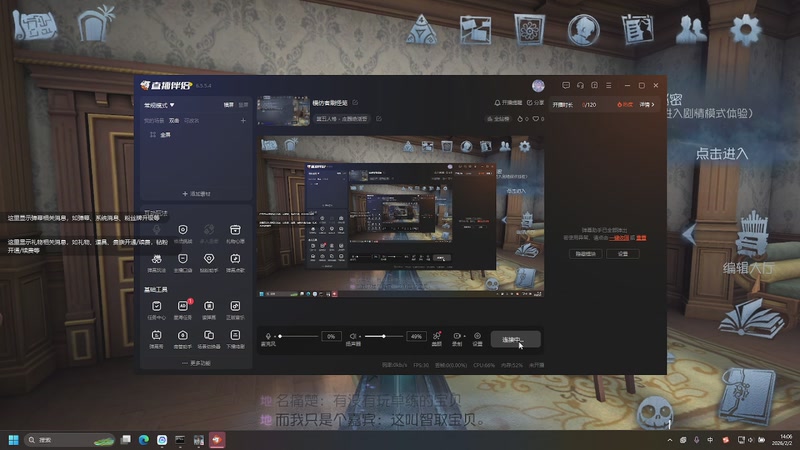Click the beauty effects icon beside 录制

click(x=437, y=336)
